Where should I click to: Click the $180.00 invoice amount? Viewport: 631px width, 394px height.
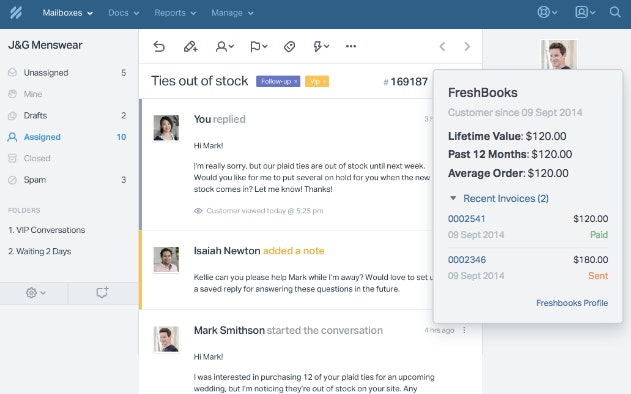[x=590, y=260]
